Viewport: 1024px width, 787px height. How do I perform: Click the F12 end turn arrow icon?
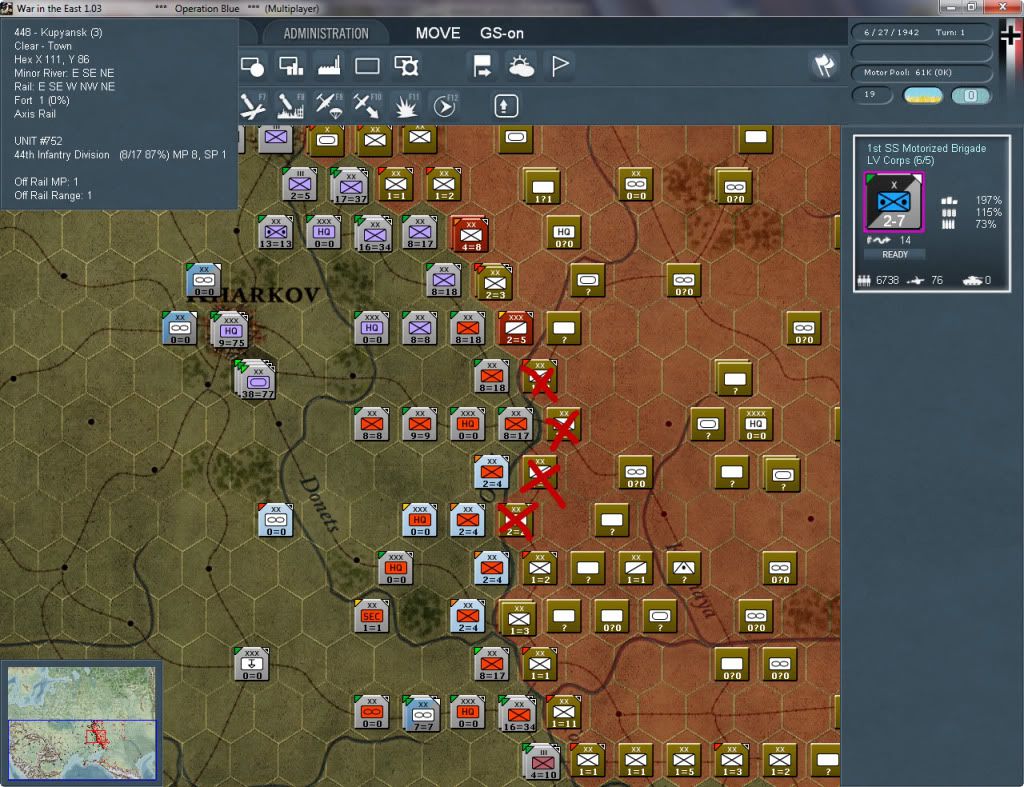tap(445, 106)
